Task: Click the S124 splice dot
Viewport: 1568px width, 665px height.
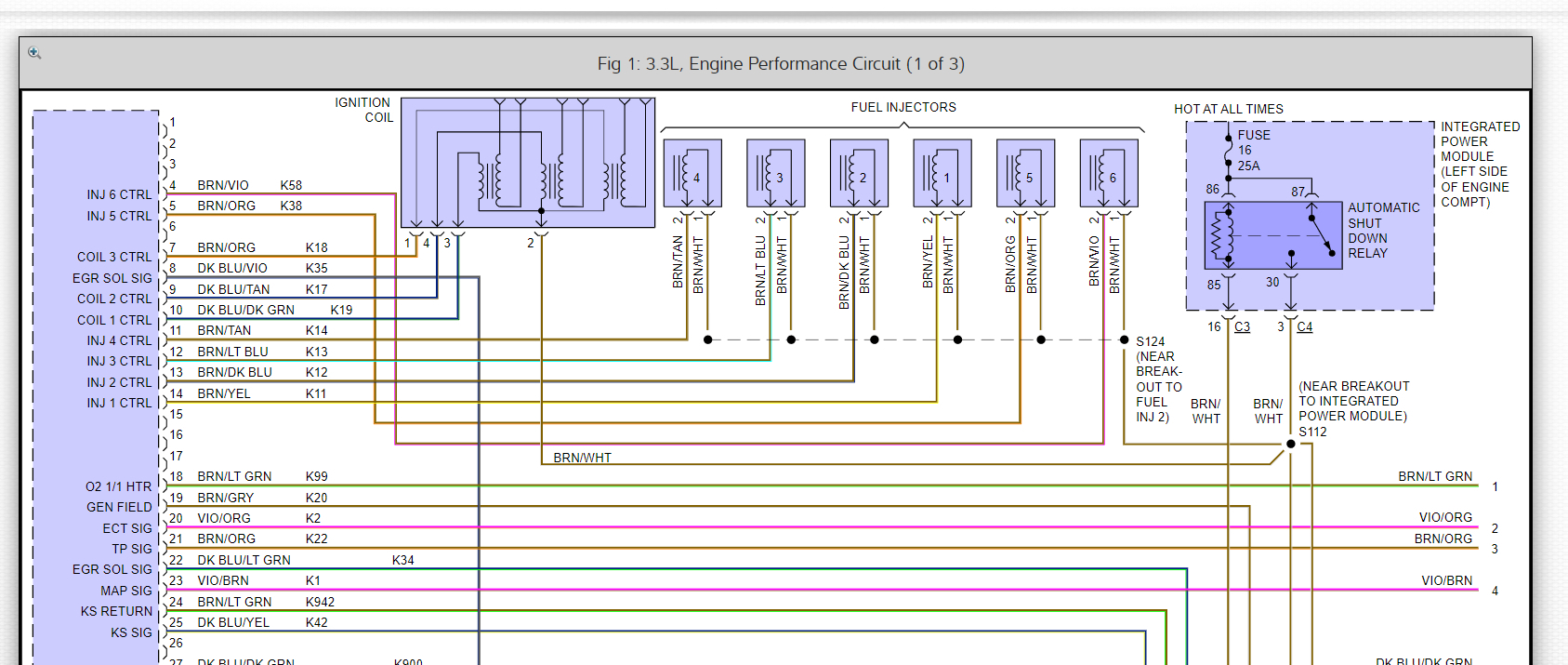Action: tap(1124, 340)
